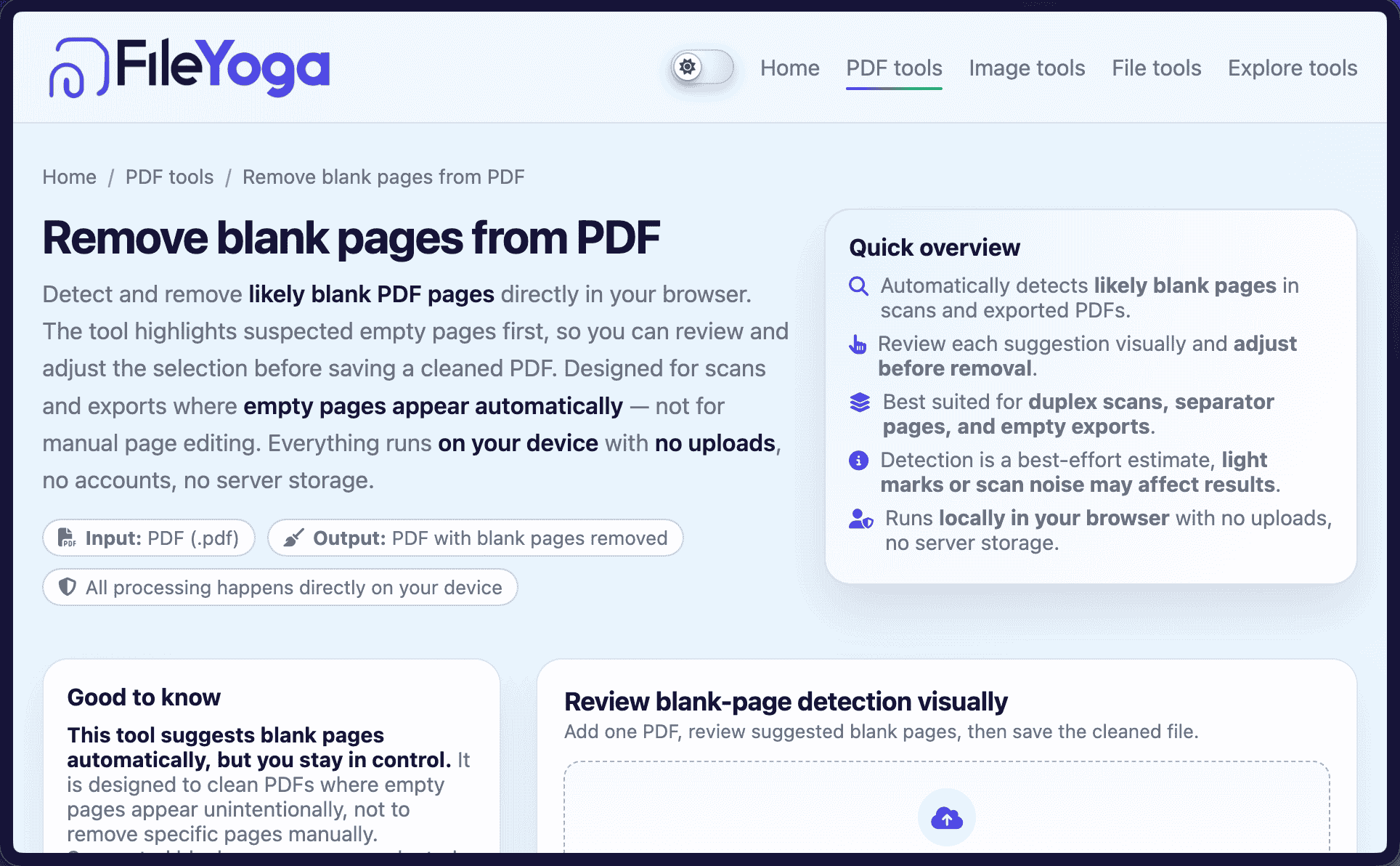Click the 'Remove blank pages from PDF' breadcrumb
Viewport: 1400px width, 866px height.
[383, 177]
